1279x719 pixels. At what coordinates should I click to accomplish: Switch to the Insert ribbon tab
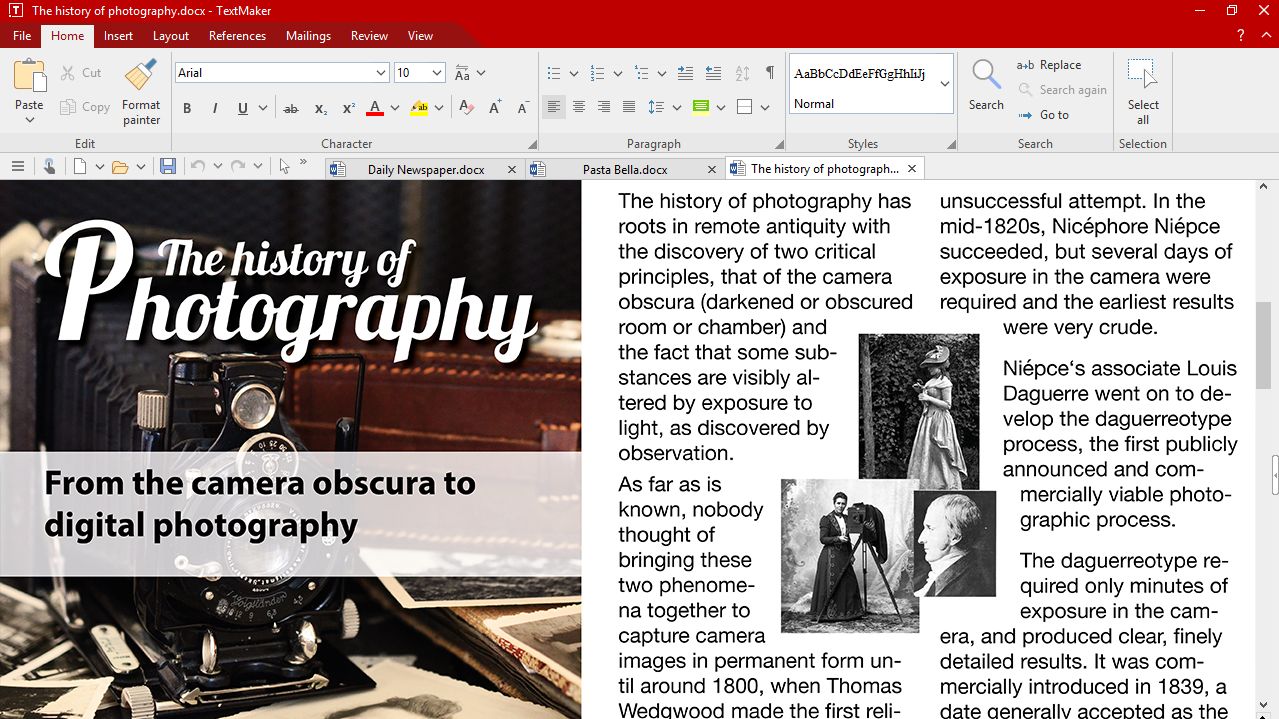tap(118, 35)
